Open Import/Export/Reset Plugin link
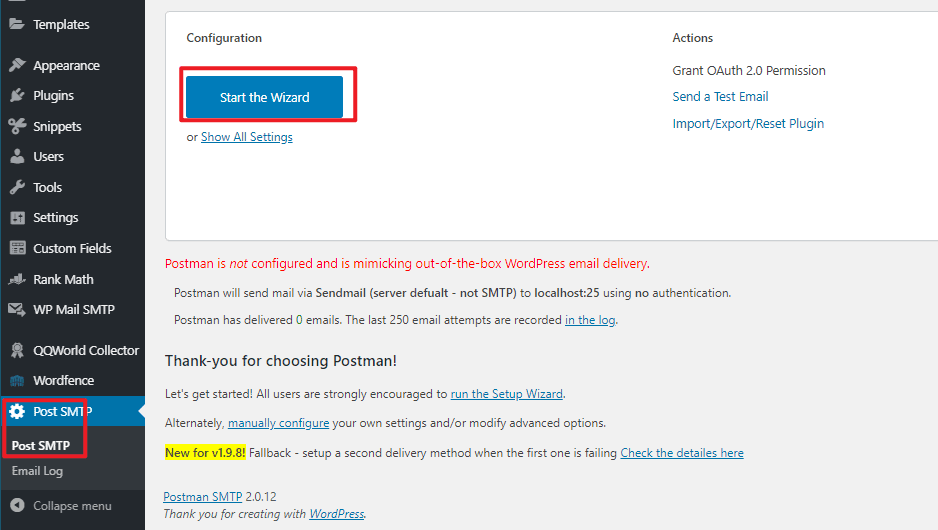Viewport: 938px width, 530px height. pyautogui.click(x=748, y=124)
